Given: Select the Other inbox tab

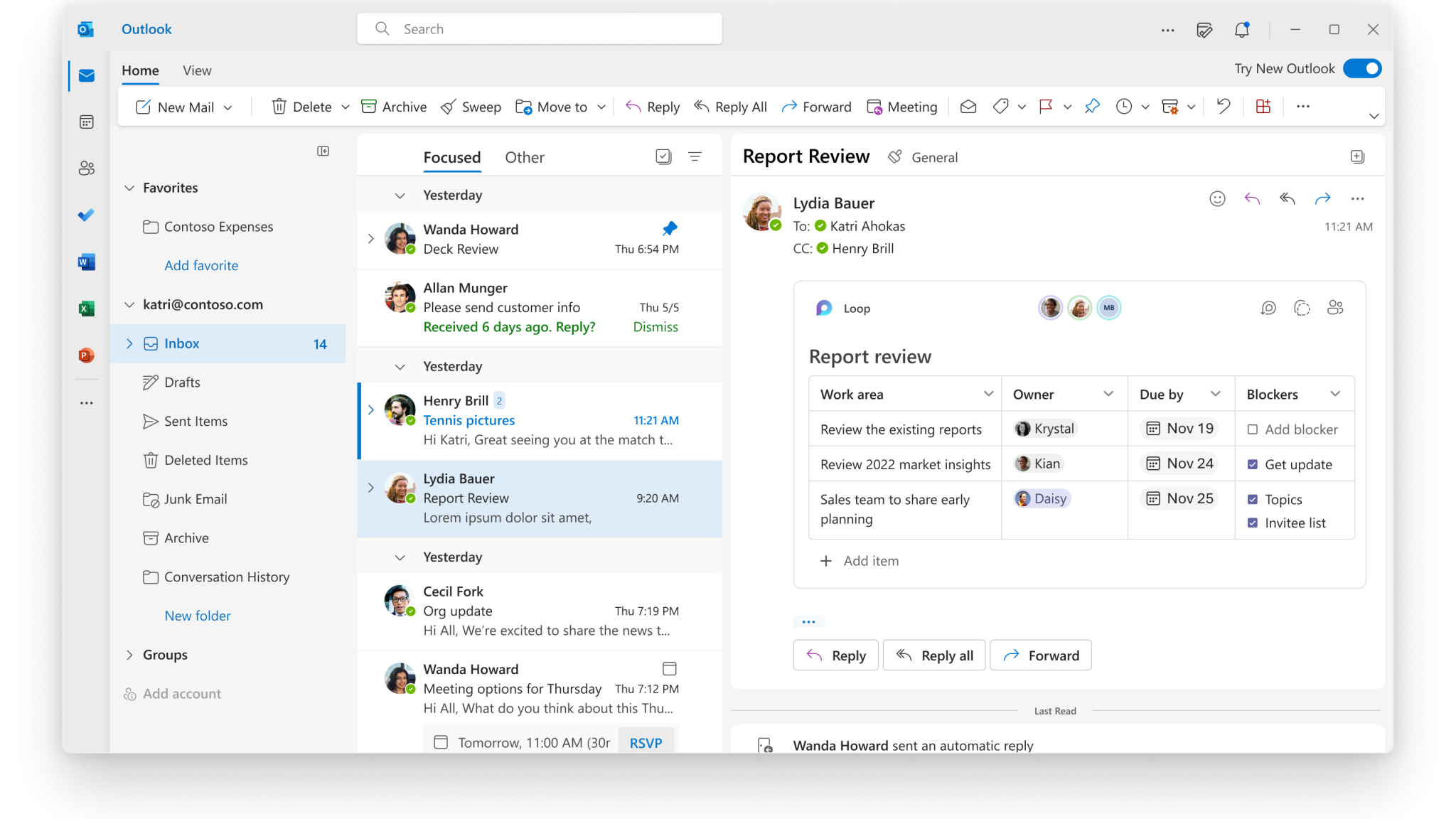Looking at the screenshot, I should coord(525,157).
